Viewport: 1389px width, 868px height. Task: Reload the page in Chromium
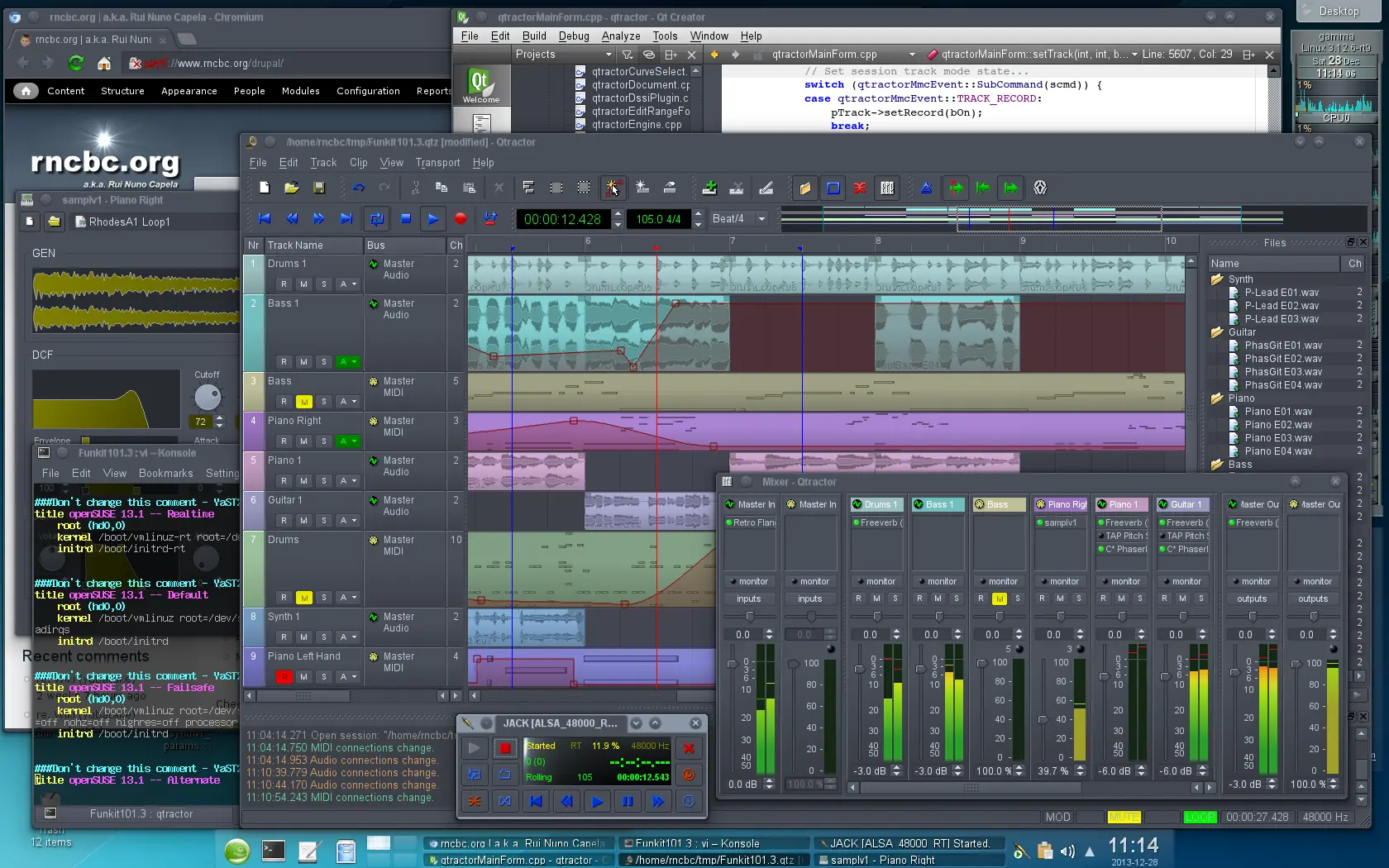76,64
